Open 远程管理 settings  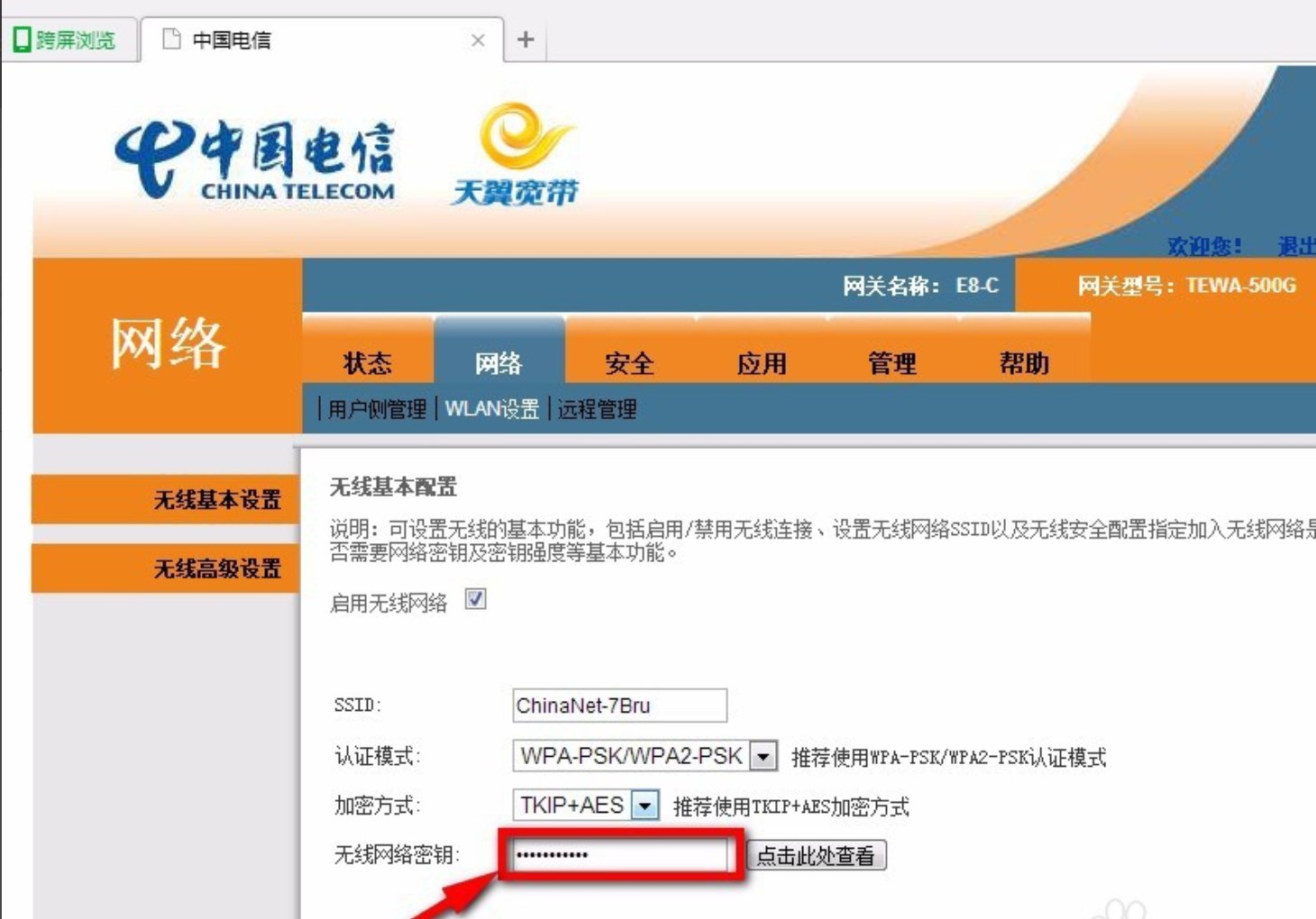[x=598, y=408]
